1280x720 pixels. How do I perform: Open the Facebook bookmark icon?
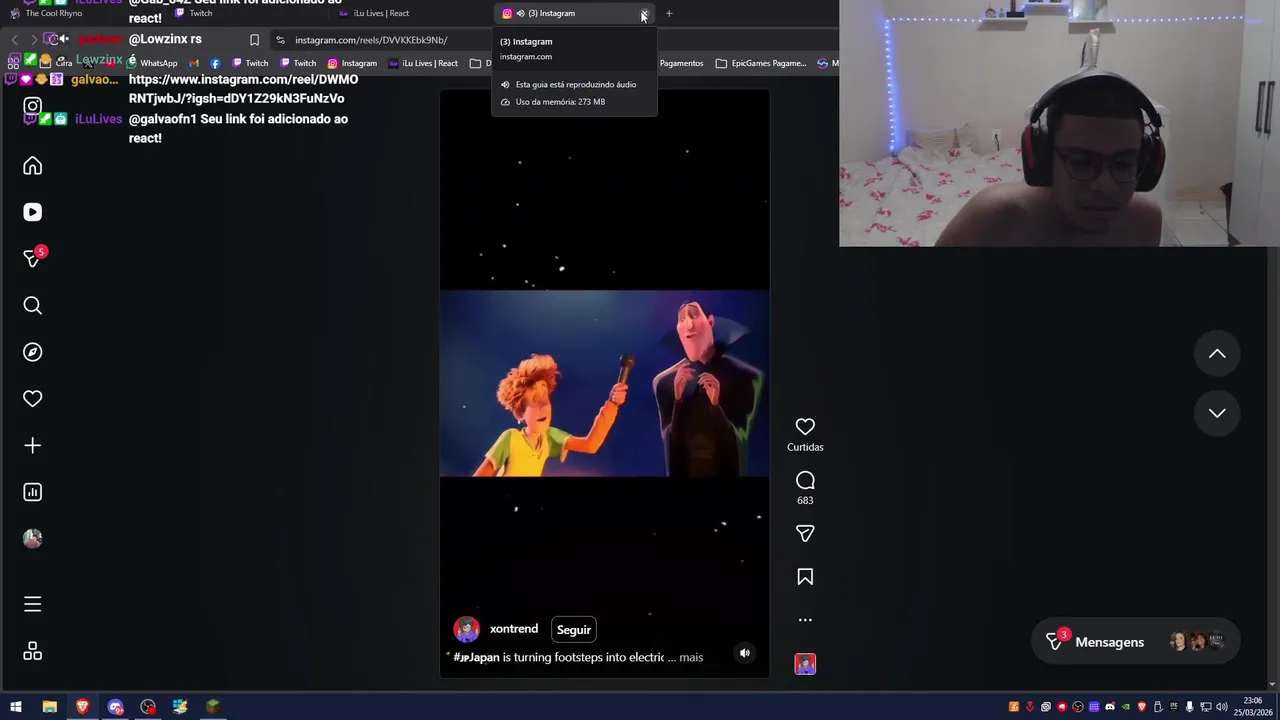(x=215, y=63)
